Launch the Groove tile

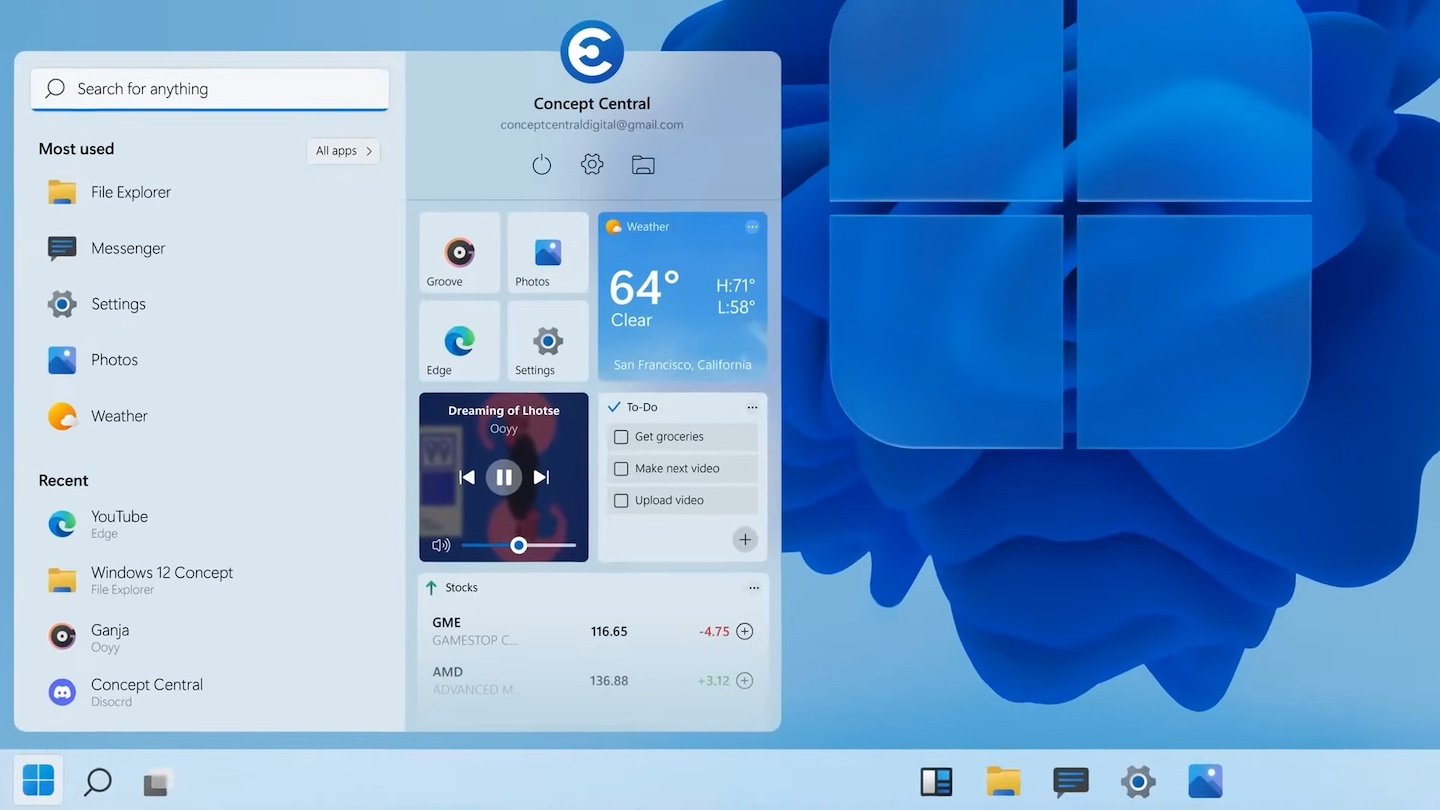[459, 252]
